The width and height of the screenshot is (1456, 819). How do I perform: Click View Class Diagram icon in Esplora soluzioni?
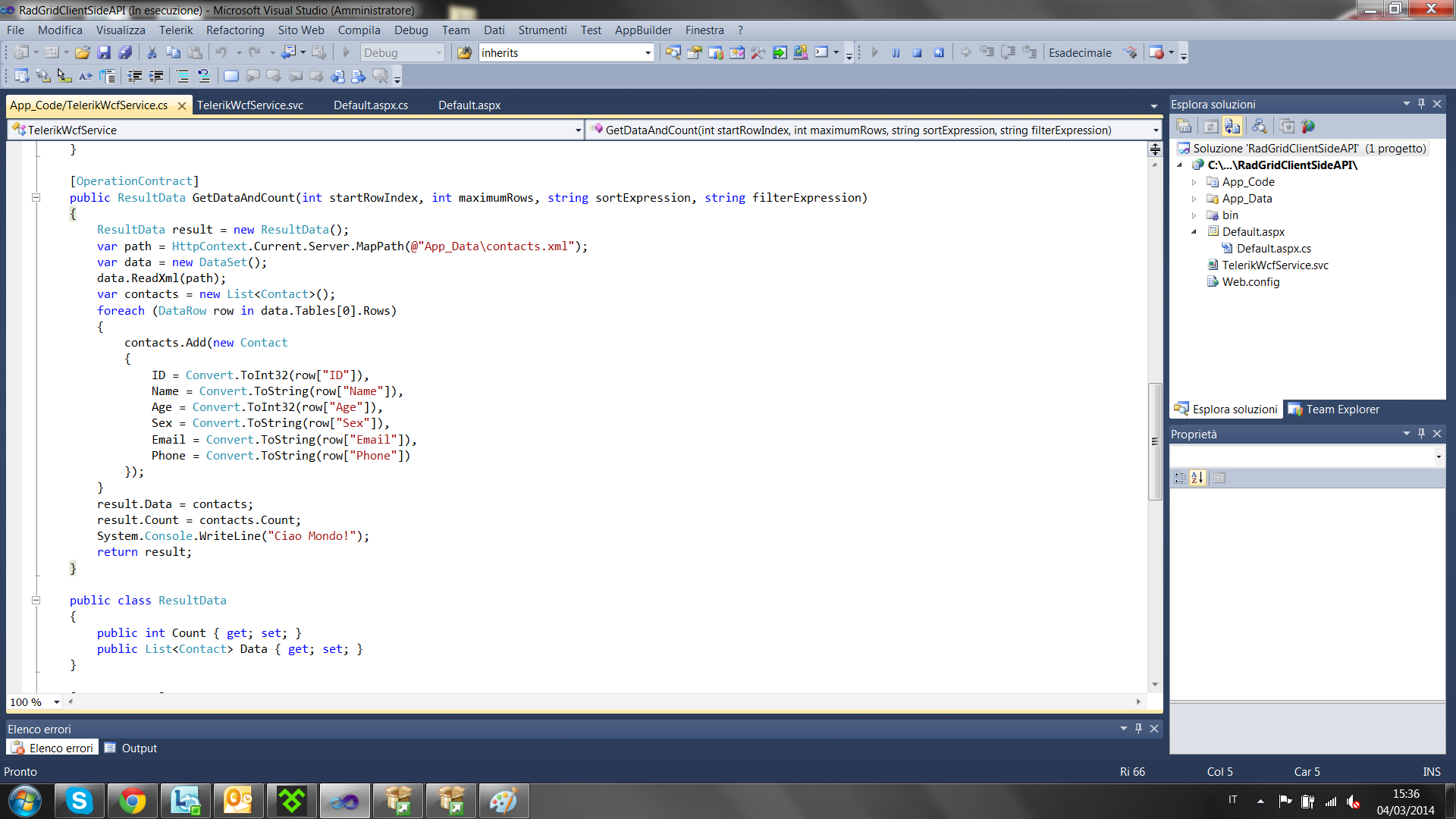coord(1259,127)
